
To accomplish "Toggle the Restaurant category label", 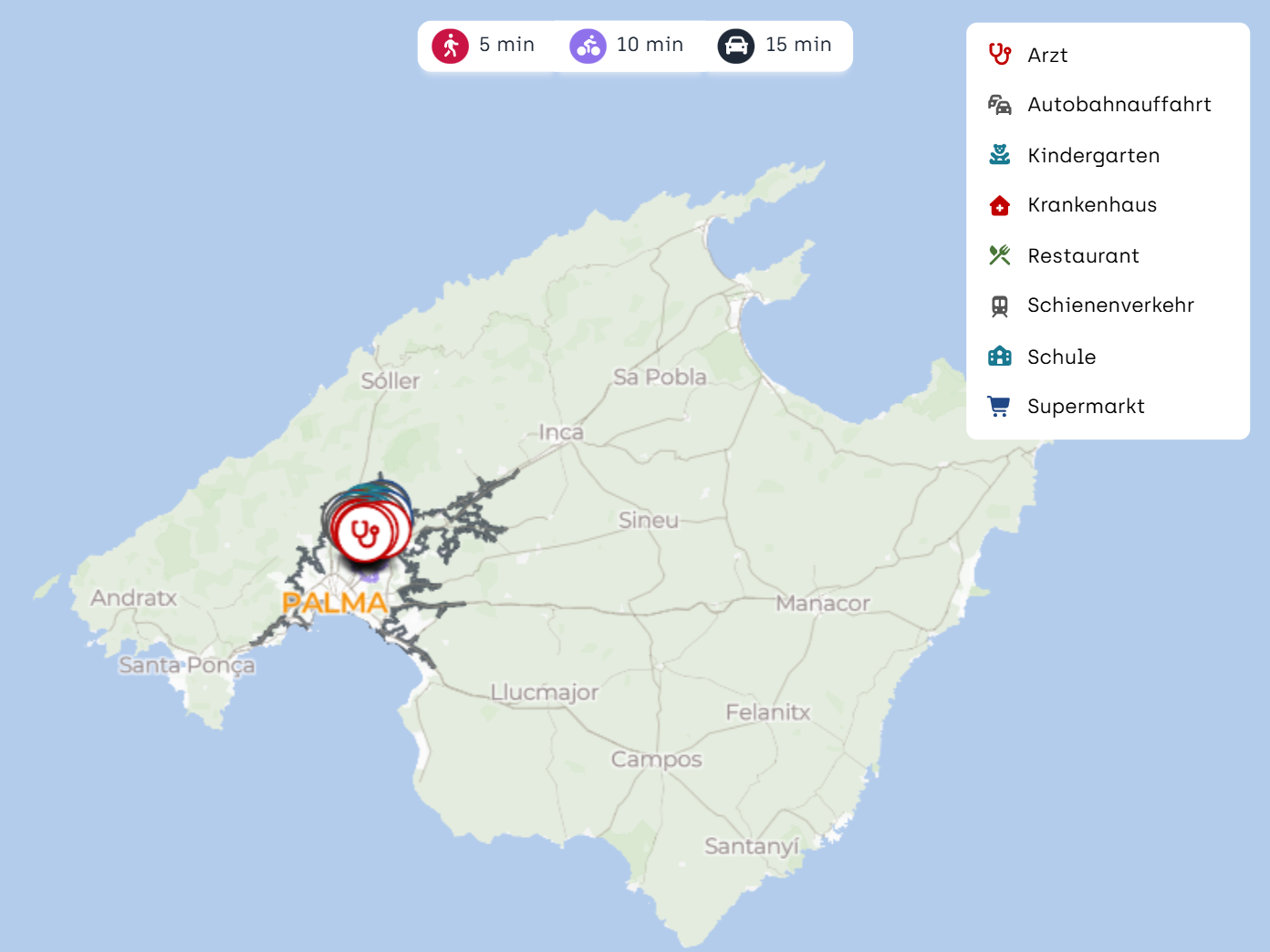I will pyautogui.click(x=1083, y=256).
